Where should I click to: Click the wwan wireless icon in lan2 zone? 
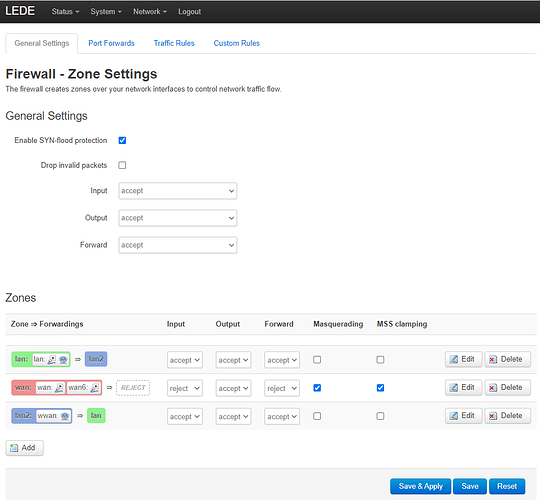click(x=64, y=416)
